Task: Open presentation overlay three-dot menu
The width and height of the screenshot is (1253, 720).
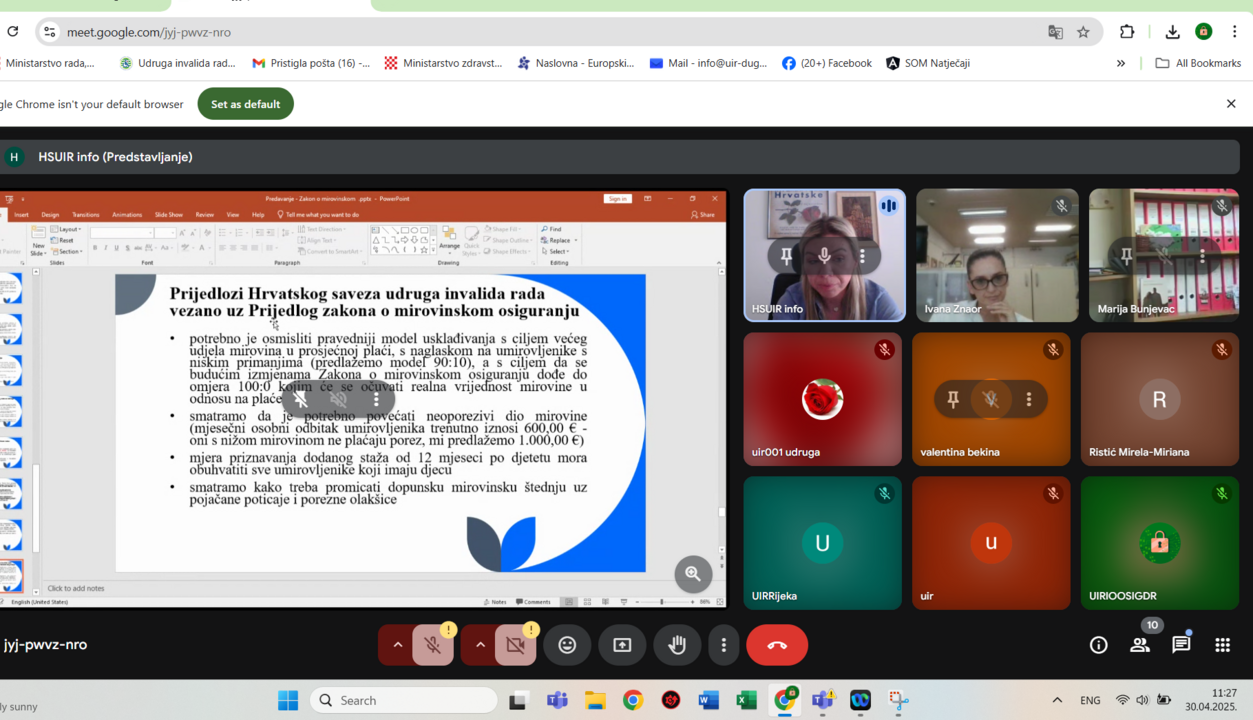Action: [x=376, y=399]
